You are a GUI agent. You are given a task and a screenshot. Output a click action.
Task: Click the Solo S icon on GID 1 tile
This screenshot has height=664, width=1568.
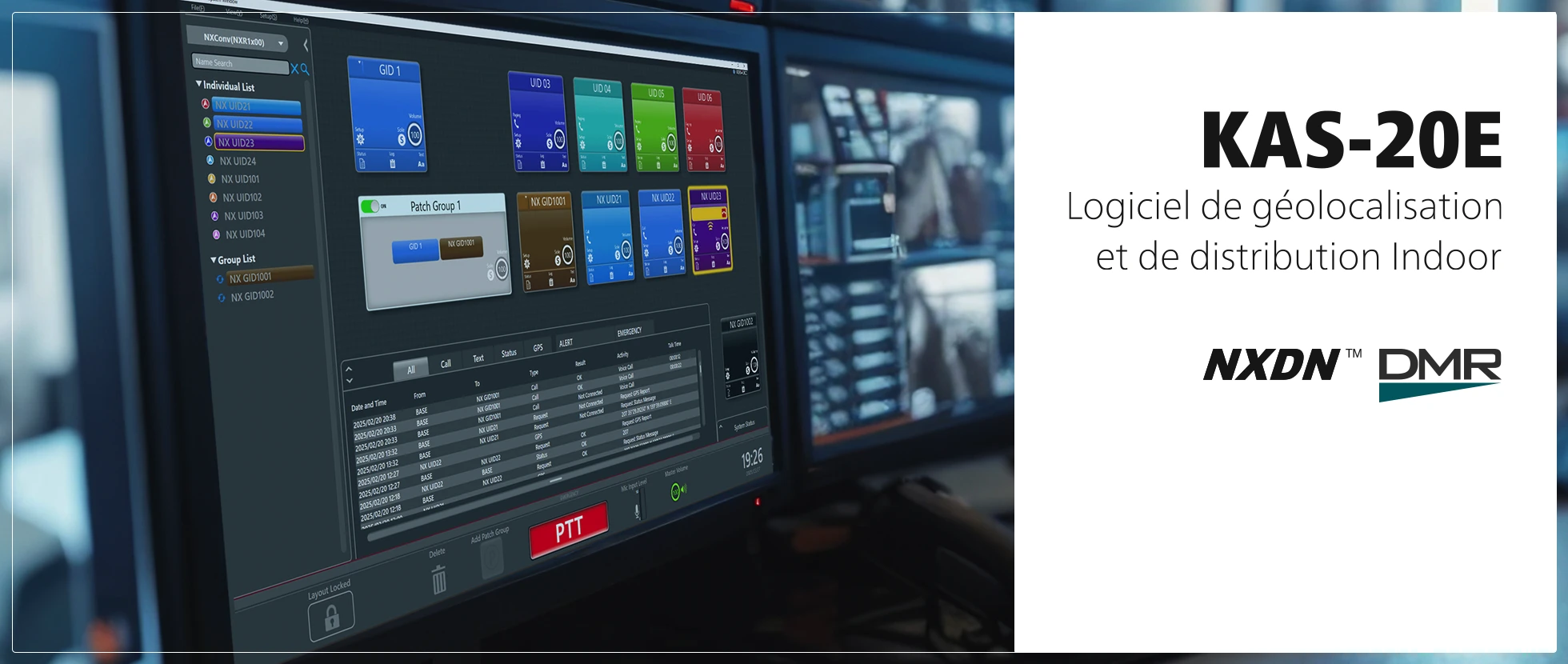[x=401, y=139]
